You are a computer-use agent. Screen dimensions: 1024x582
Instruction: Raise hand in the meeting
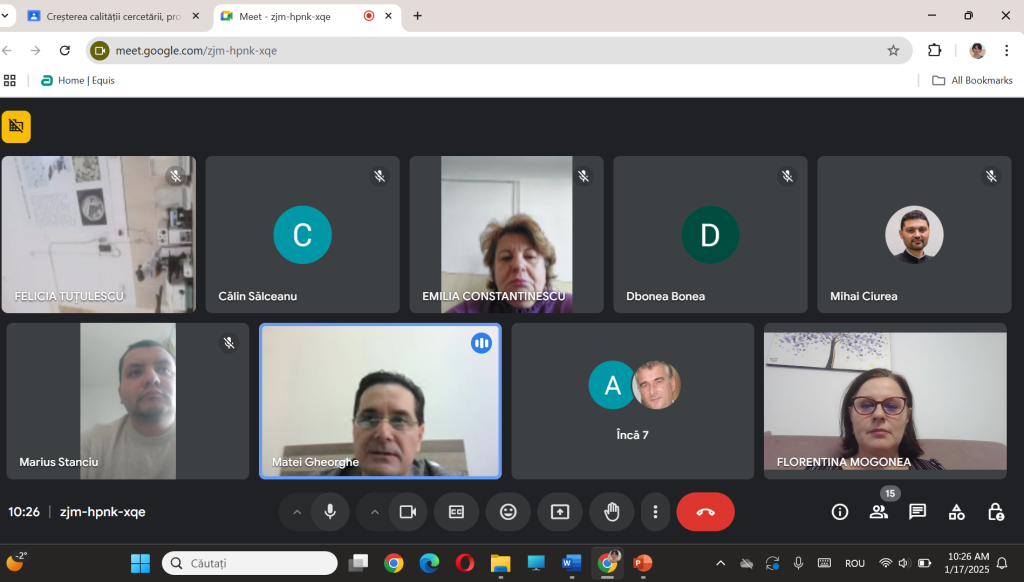(x=611, y=512)
